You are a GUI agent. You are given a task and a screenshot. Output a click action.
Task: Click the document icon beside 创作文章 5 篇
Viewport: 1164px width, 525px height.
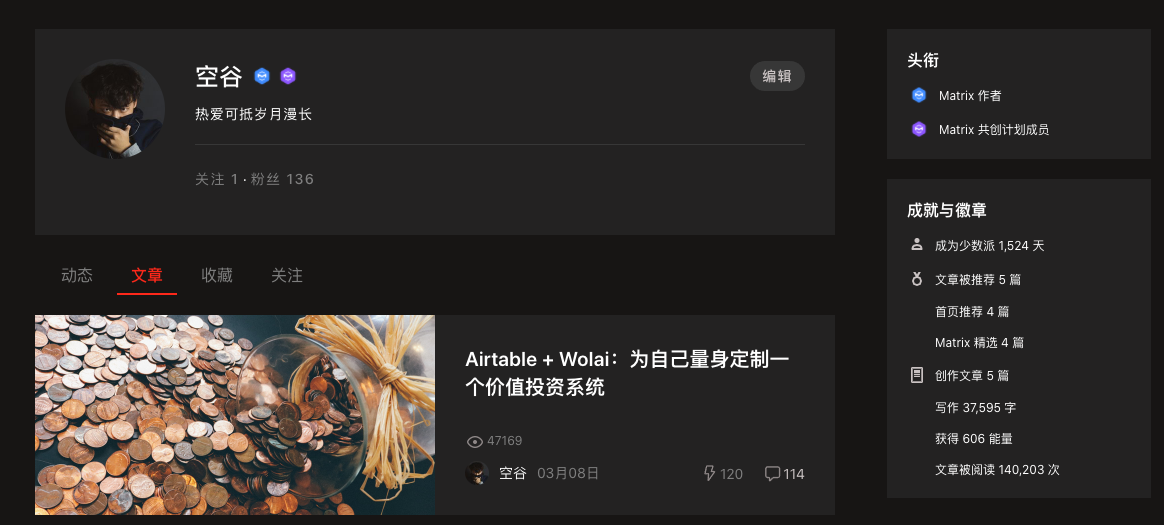coord(917,375)
